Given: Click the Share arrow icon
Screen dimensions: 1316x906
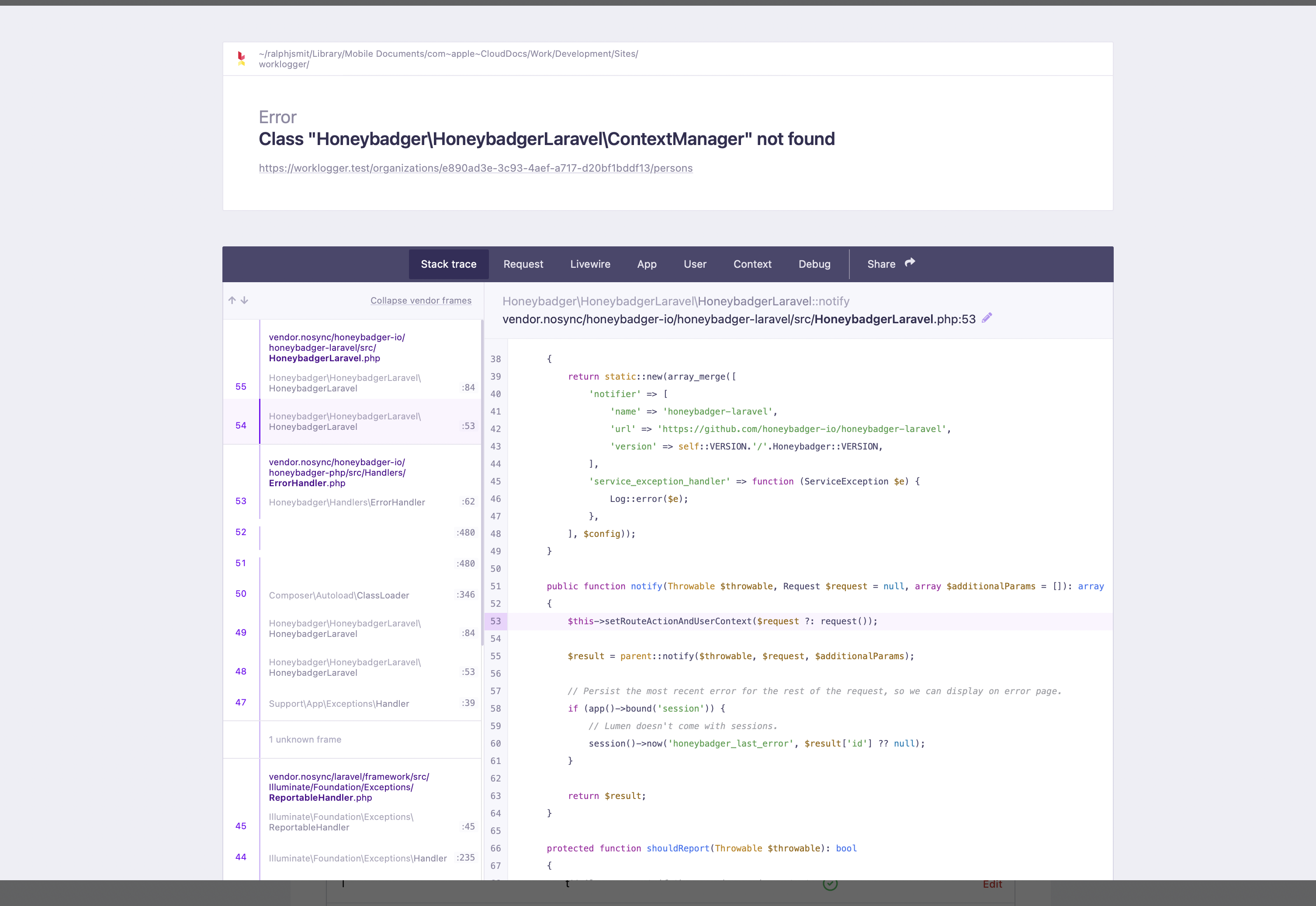Looking at the screenshot, I should click(x=910, y=262).
